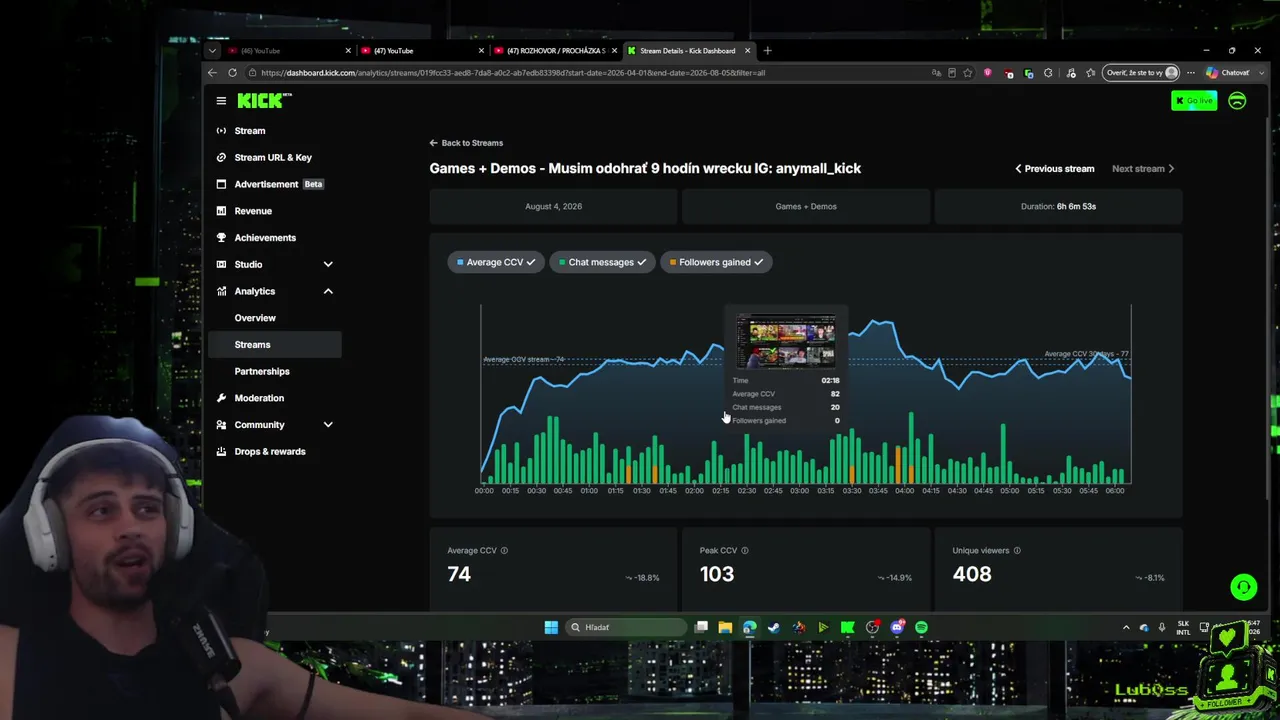Open the tab search dropdown at the tab strip start
1280x720 pixels.
tap(212, 51)
